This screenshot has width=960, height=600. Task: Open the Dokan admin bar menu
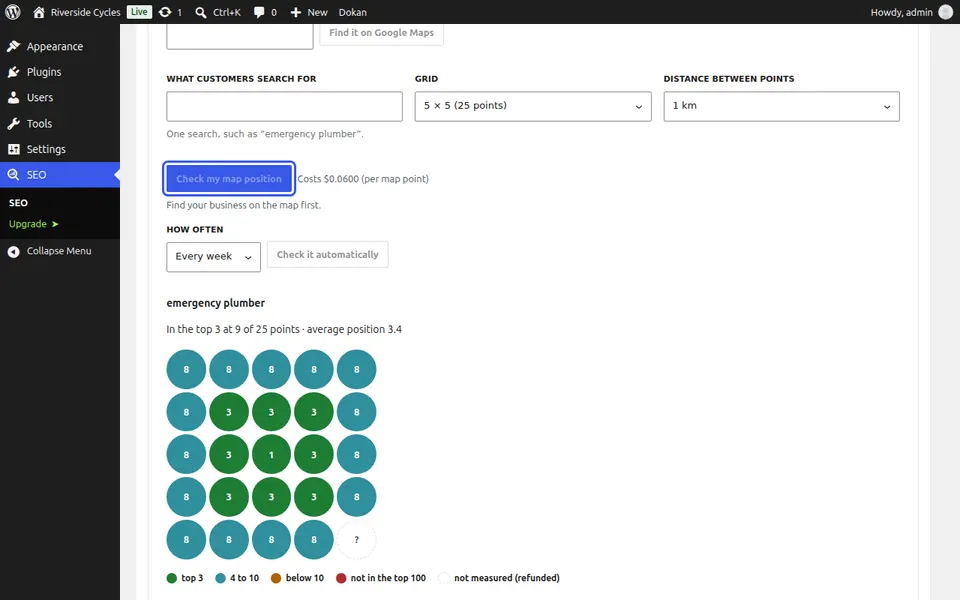coord(353,12)
